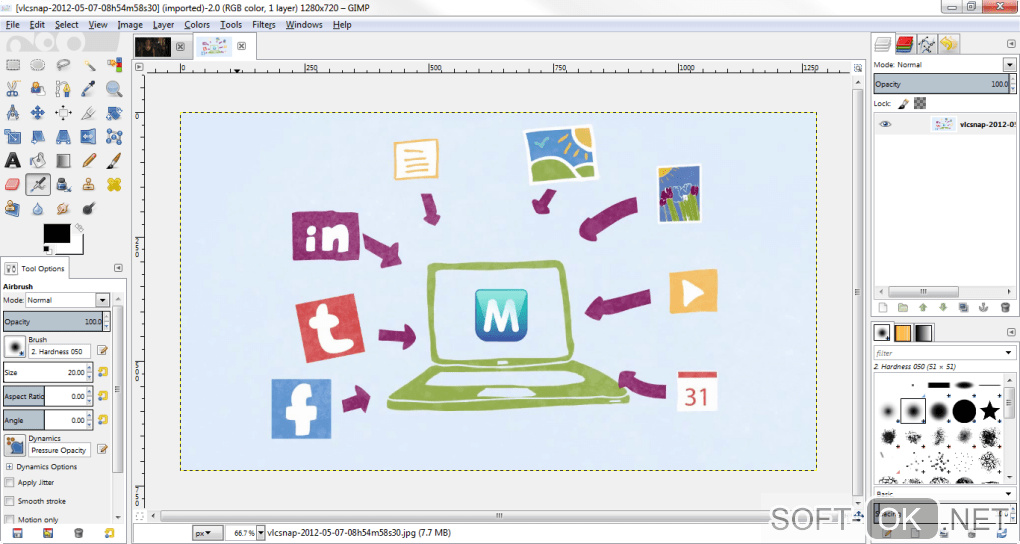Viewport: 1020px width, 544px height.
Task: Select the Dodge/Burn tool
Action: tap(89, 209)
